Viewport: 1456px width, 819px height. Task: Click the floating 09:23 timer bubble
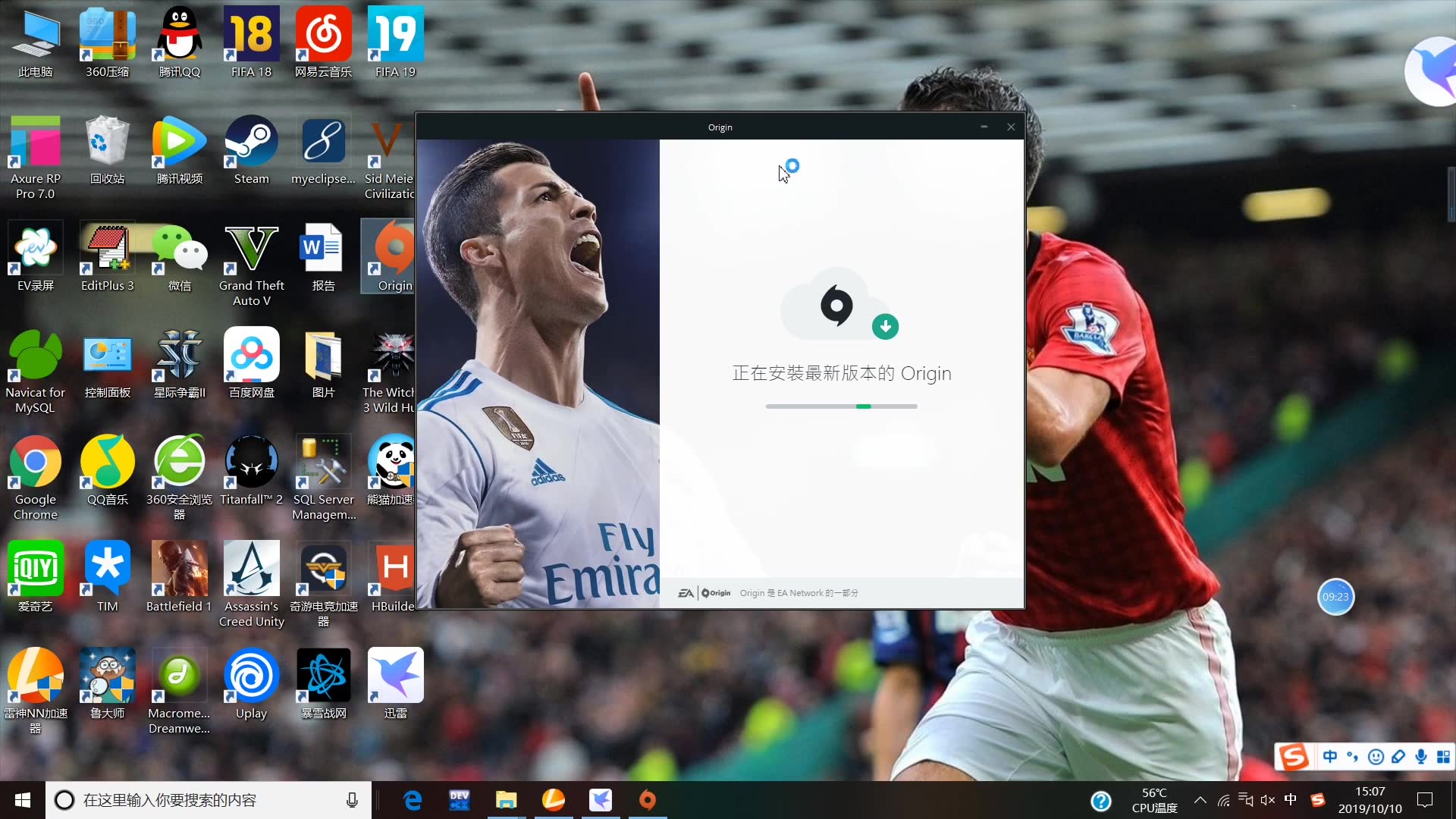pyautogui.click(x=1335, y=597)
